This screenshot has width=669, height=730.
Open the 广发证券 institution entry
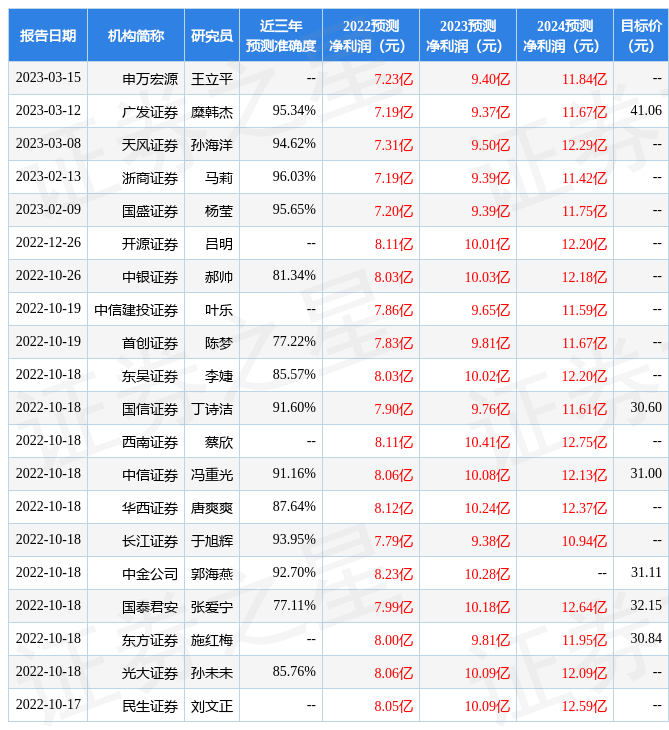click(x=150, y=112)
